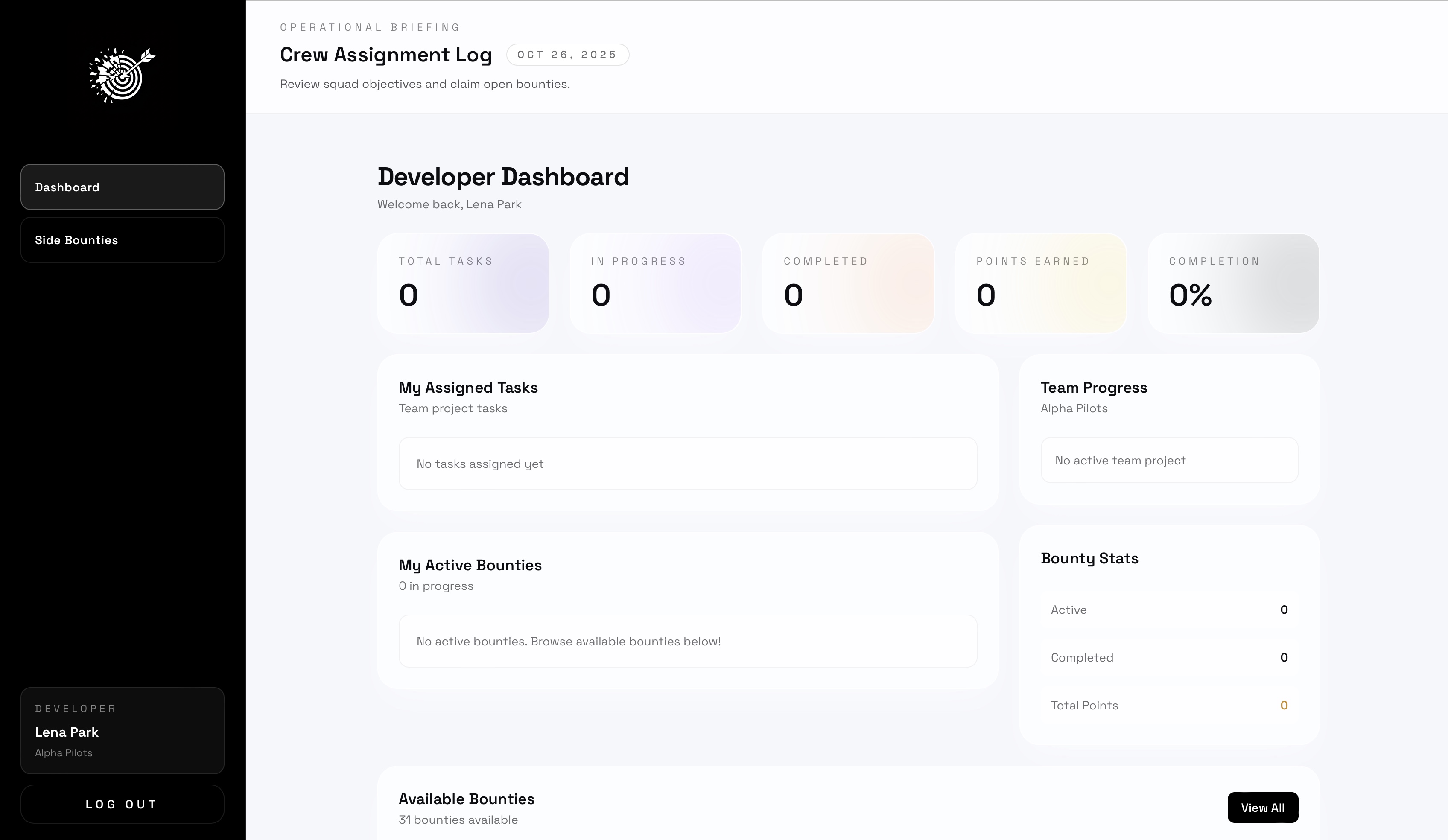Select the In Progress stat card
The width and height of the screenshot is (1448, 840).
(x=655, y=283)
